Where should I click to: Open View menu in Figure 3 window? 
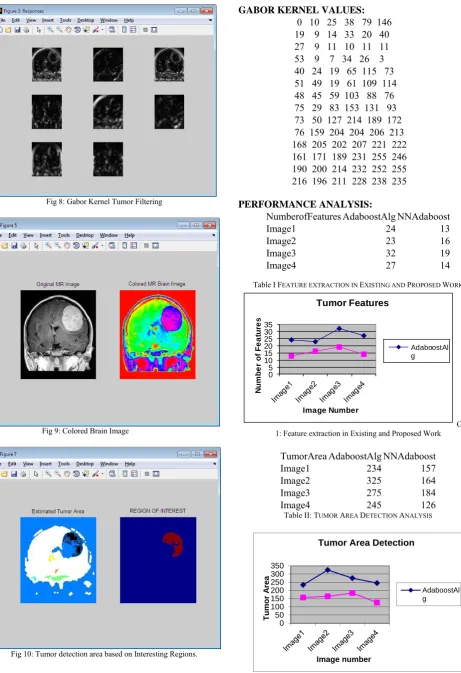click(x=31, y=20)
